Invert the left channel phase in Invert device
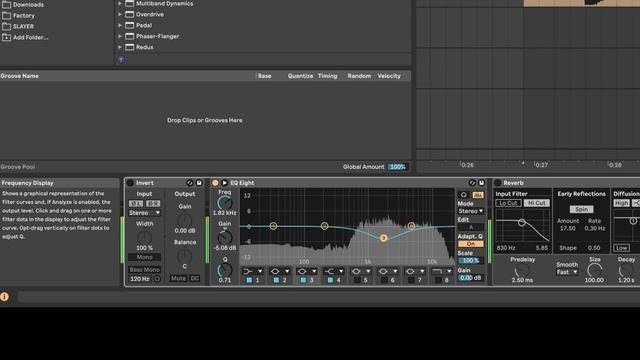 [136, 203]
